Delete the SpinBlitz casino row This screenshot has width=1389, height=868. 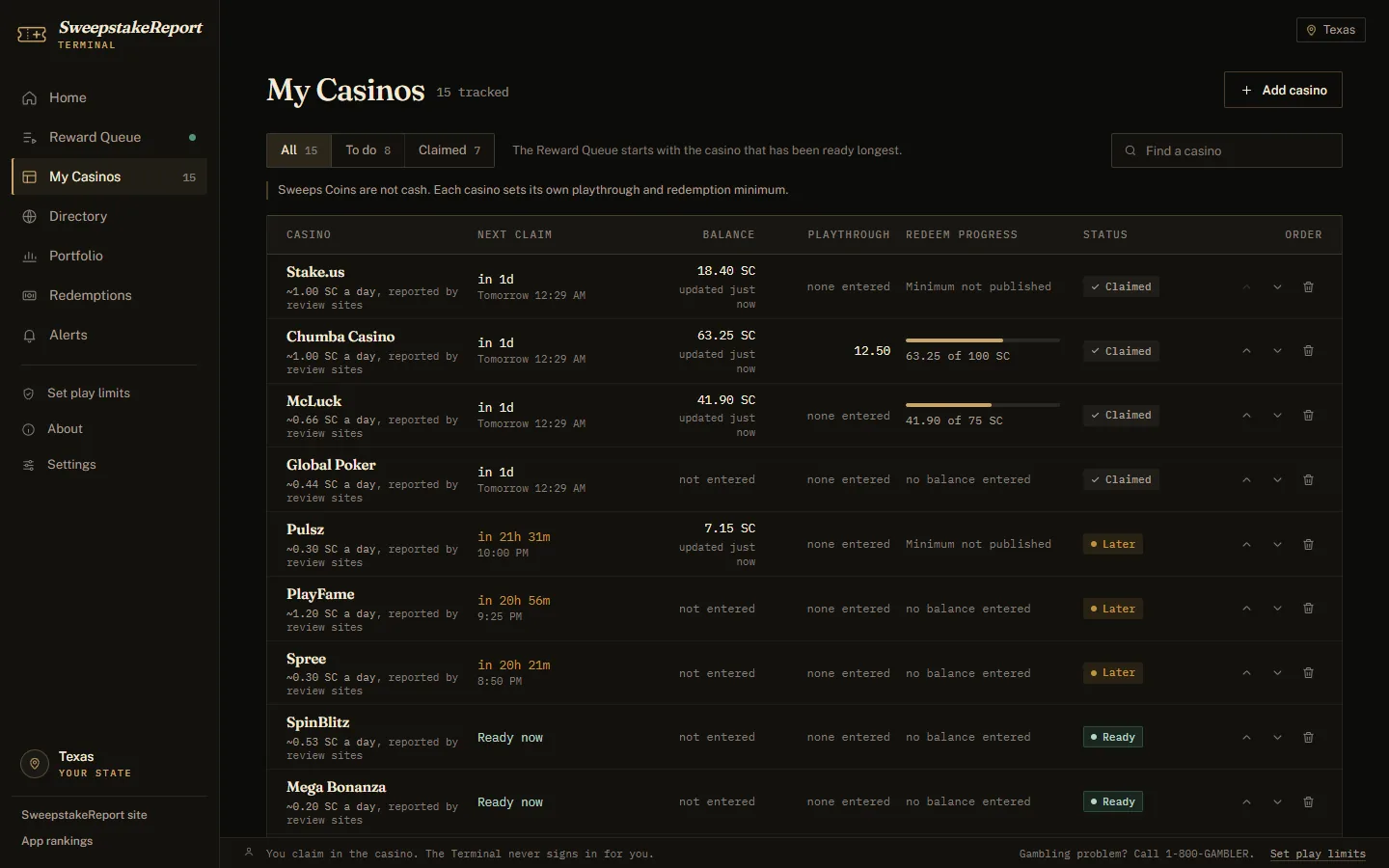coord(1308,738)
